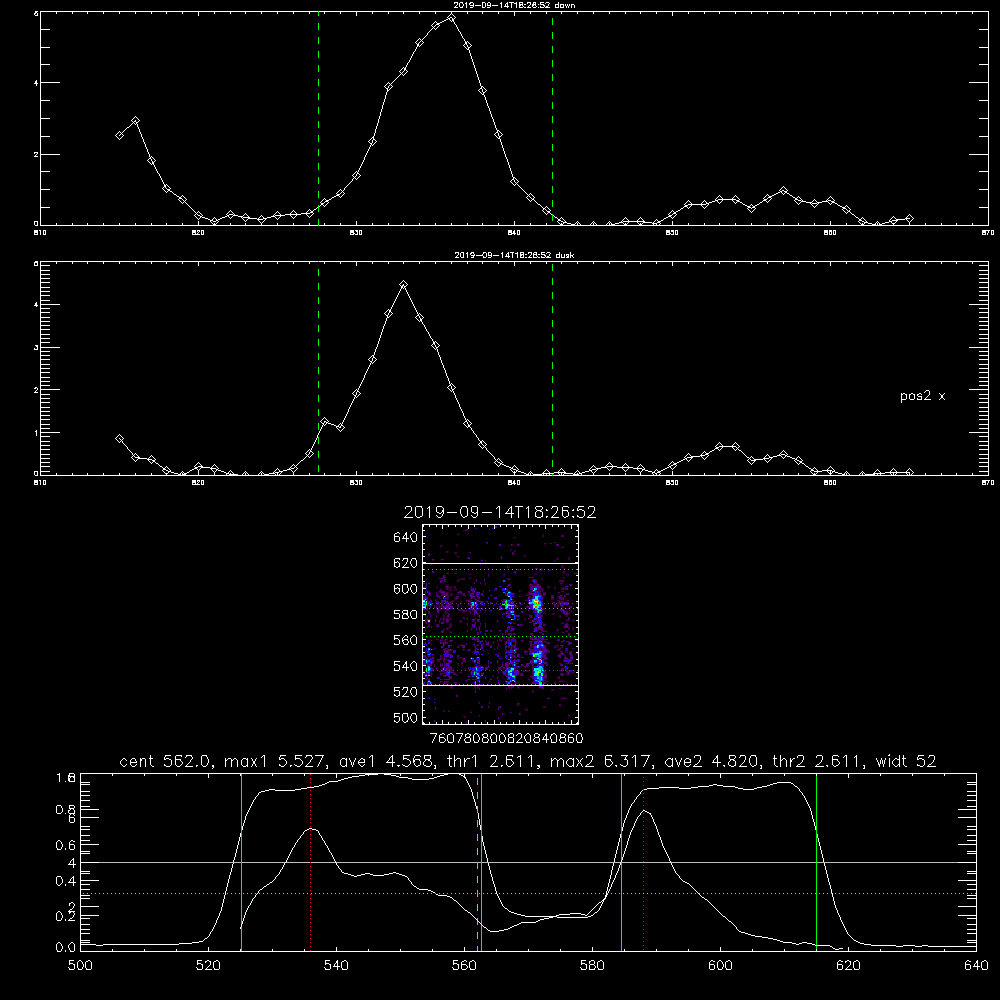The height and width of the screenshot is (1000, 1000).
Task: Click heatmap y-axis label '580'
Action: pyautogui.click(x=406, y=615)
